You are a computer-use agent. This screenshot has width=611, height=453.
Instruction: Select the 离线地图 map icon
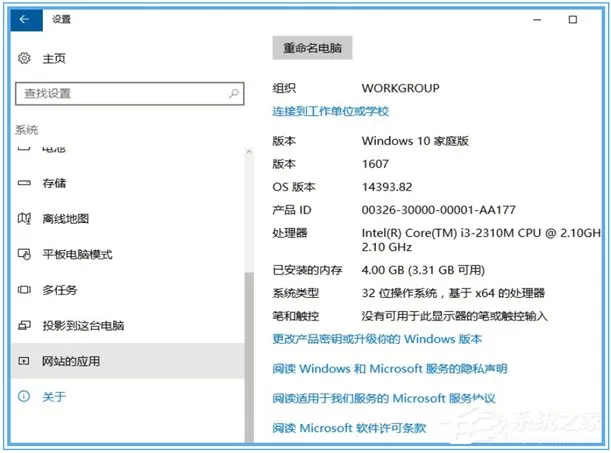pos(24,219)
